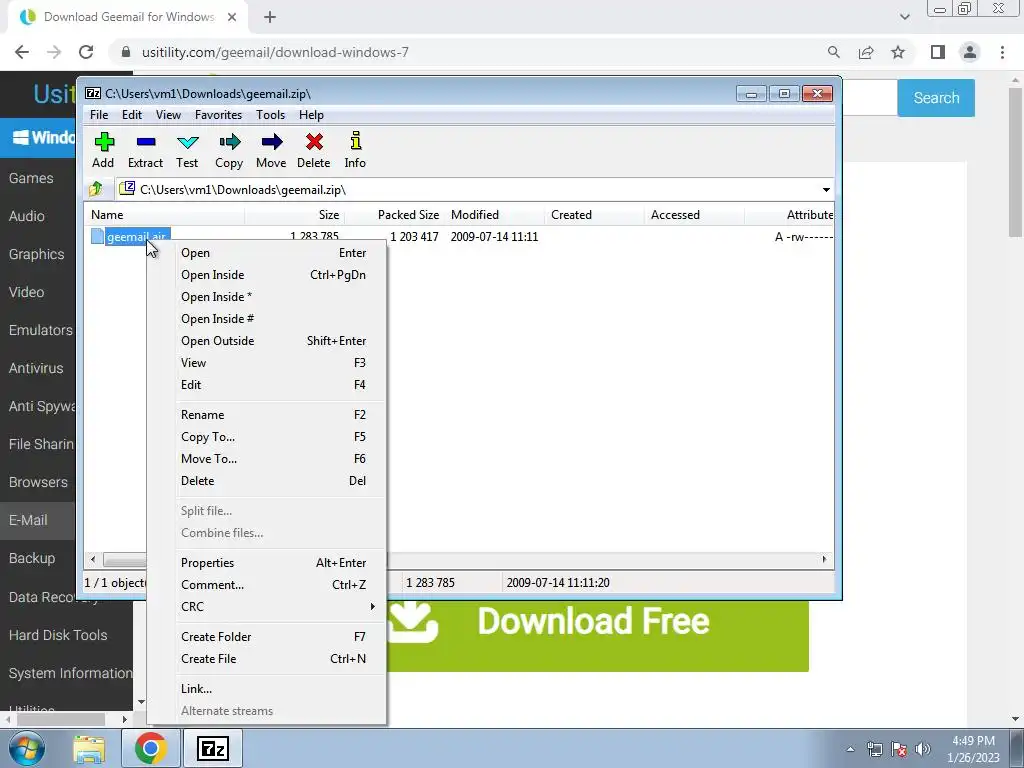Open the Antivirus category link
1024x768 pixels.
point(36,368)
